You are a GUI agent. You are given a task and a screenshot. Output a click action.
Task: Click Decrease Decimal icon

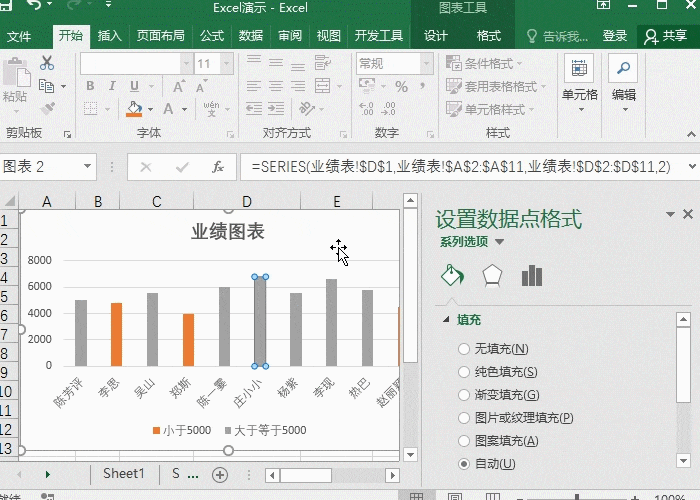388,108
